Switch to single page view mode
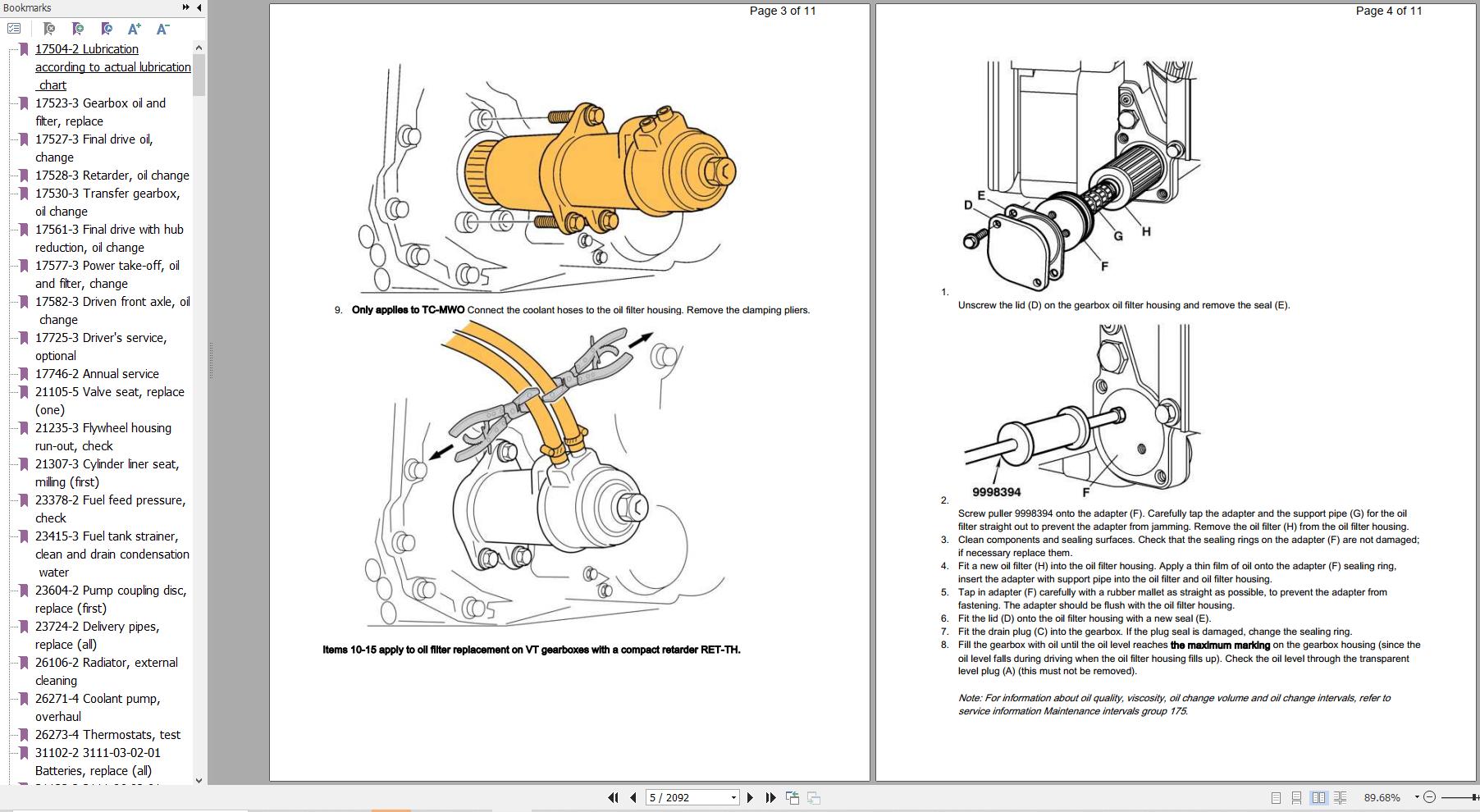Screen dimensions: 1480x812 click(x=1276, y=797)
